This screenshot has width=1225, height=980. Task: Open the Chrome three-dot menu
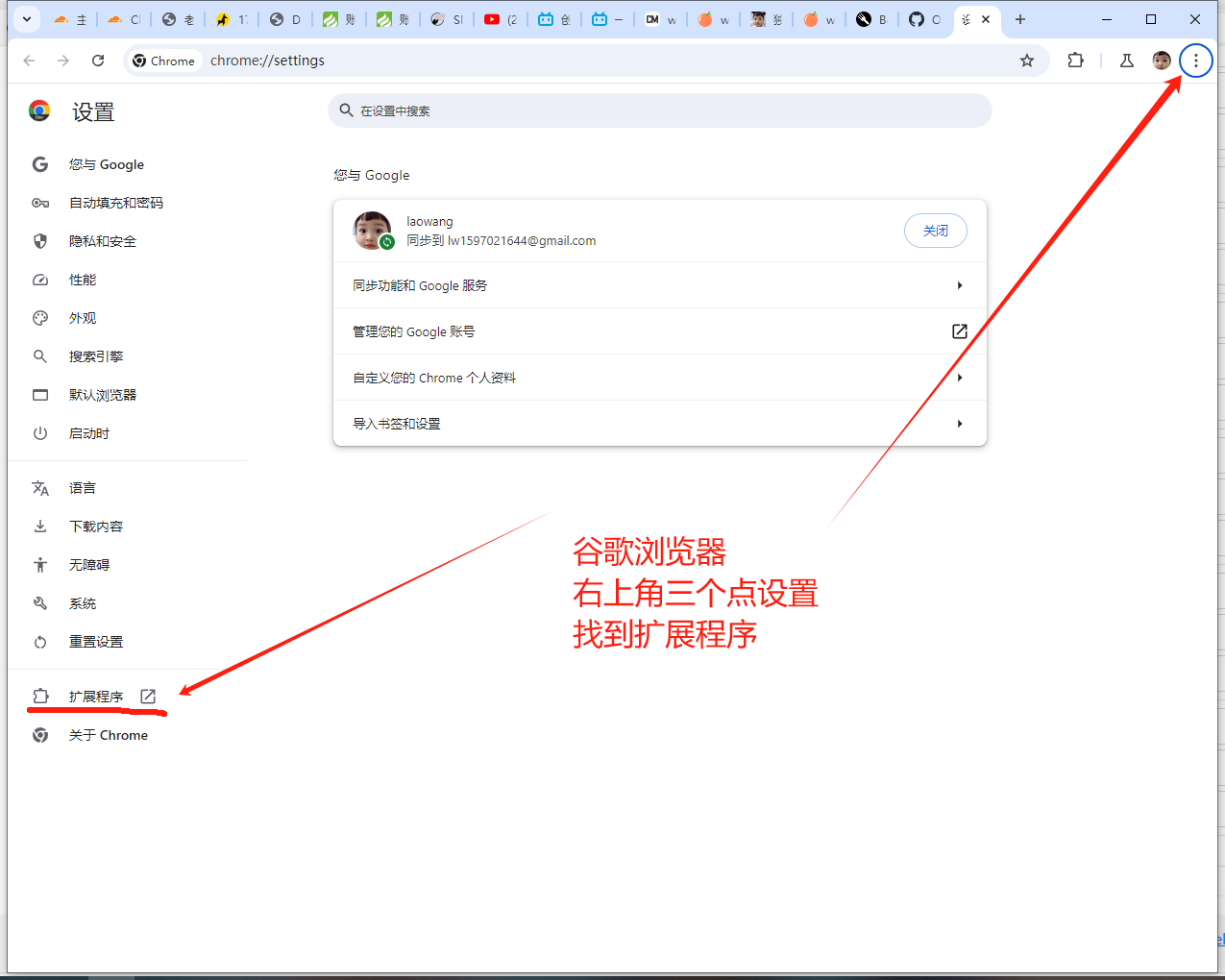pos(1195,61)
